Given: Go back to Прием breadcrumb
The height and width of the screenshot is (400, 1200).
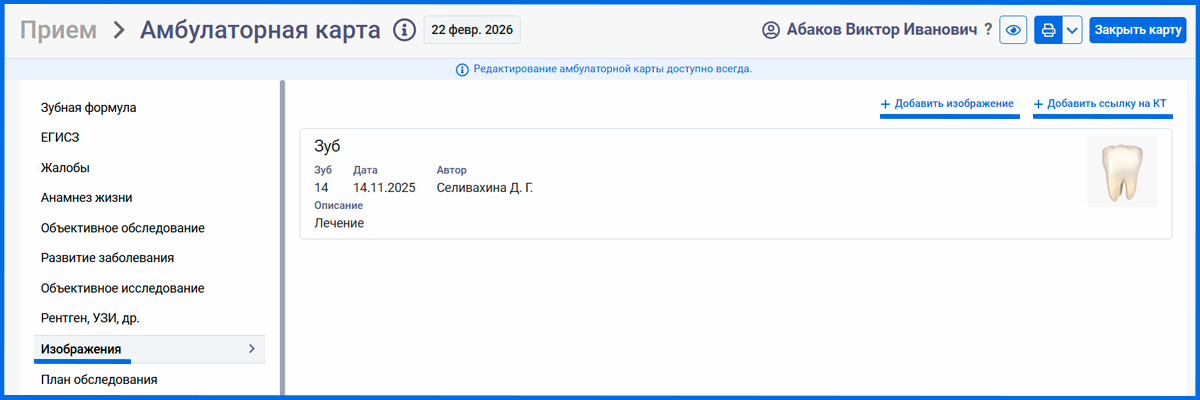Looking at the screenshot, I should point(58,30).
